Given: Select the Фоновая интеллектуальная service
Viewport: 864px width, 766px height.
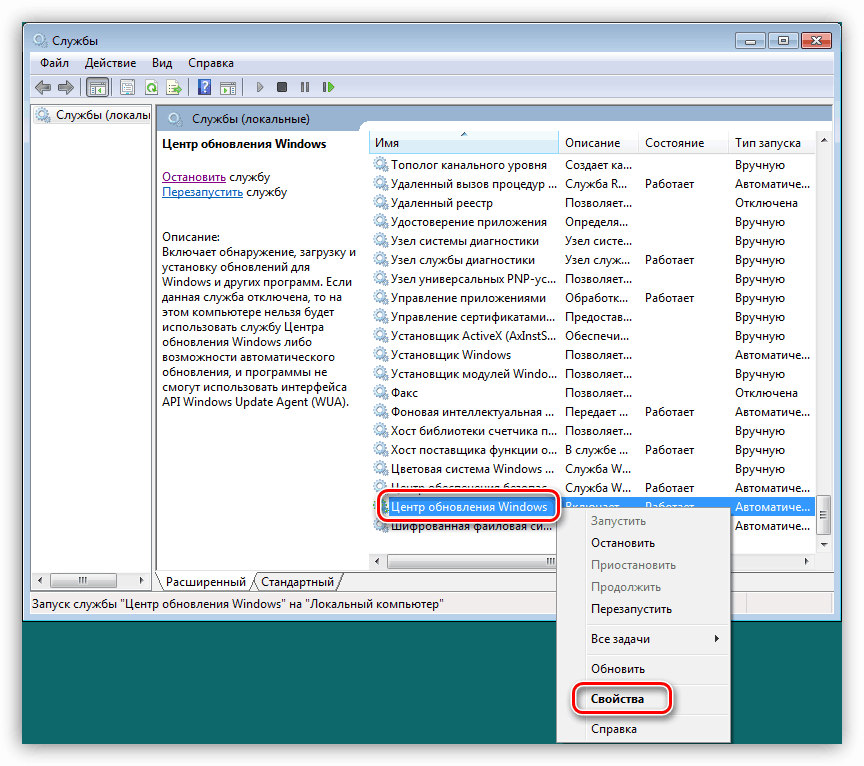Looking at the screenshot, I should [x=592, y=412].
